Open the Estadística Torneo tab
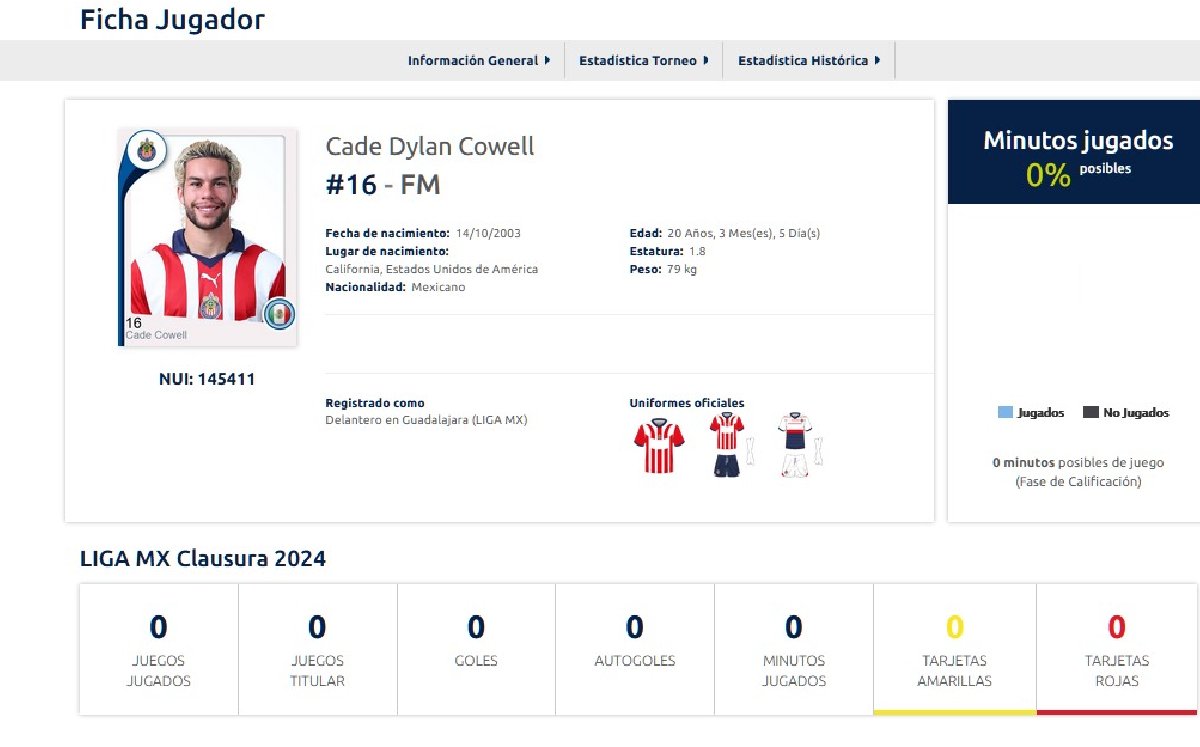1200x747 pixels. pos(643,61)
